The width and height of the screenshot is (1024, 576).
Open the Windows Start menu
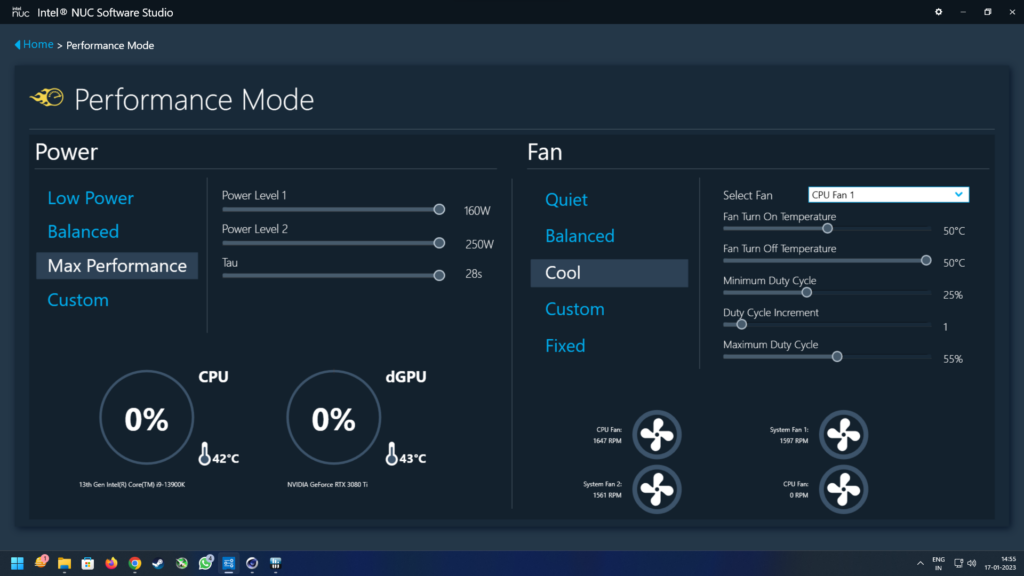pos(17,563)
